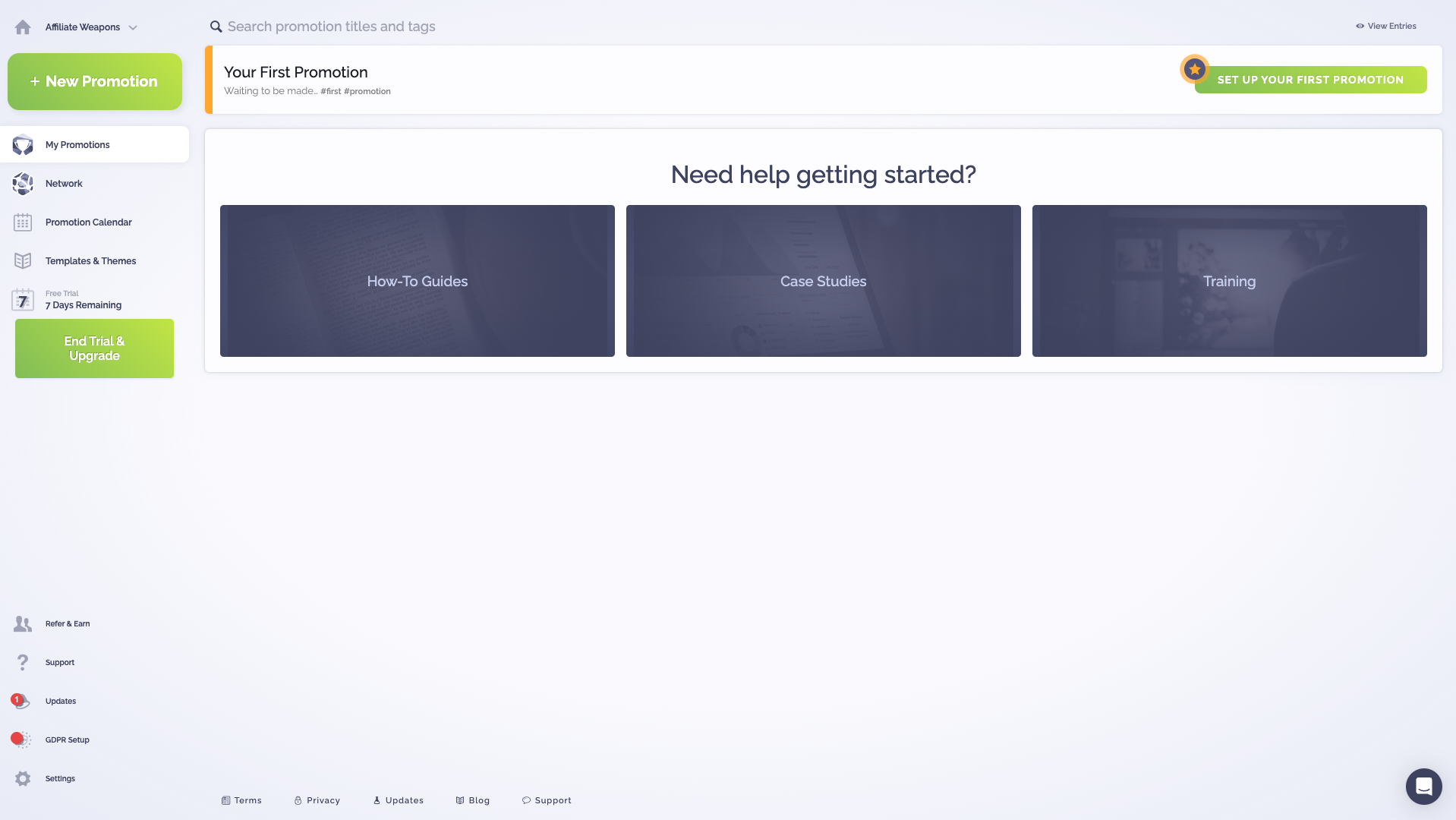Open the Promotion Calendar icon
The height and width of the screenshot is (820, 1456).
pyautogui.click(x=23, y=222)
